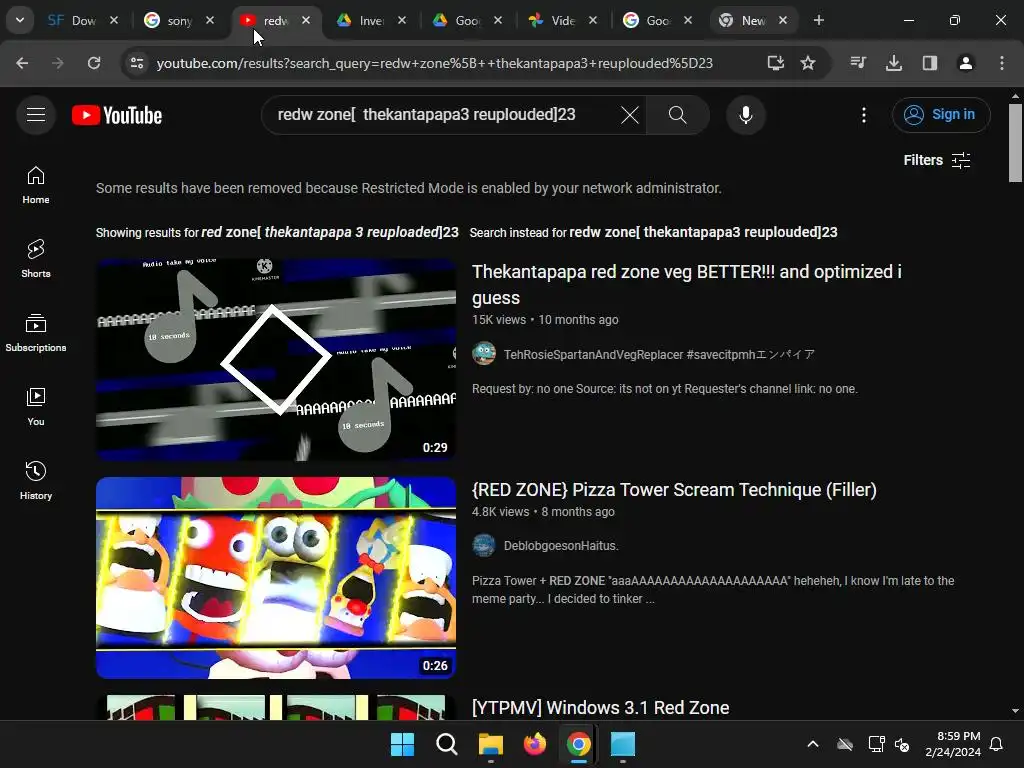Open a new browser tab
The image size is (1024, 768).
pos(819,21)
